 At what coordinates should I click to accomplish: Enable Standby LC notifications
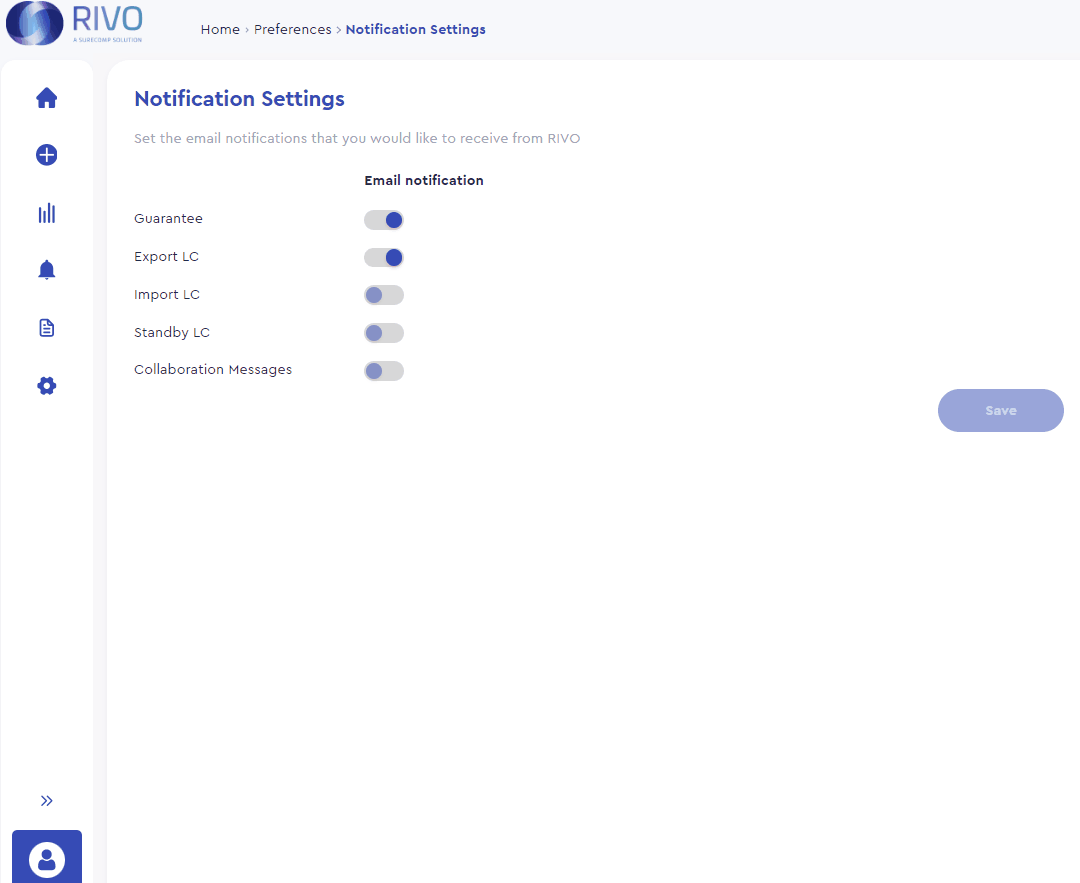[384, 333]
